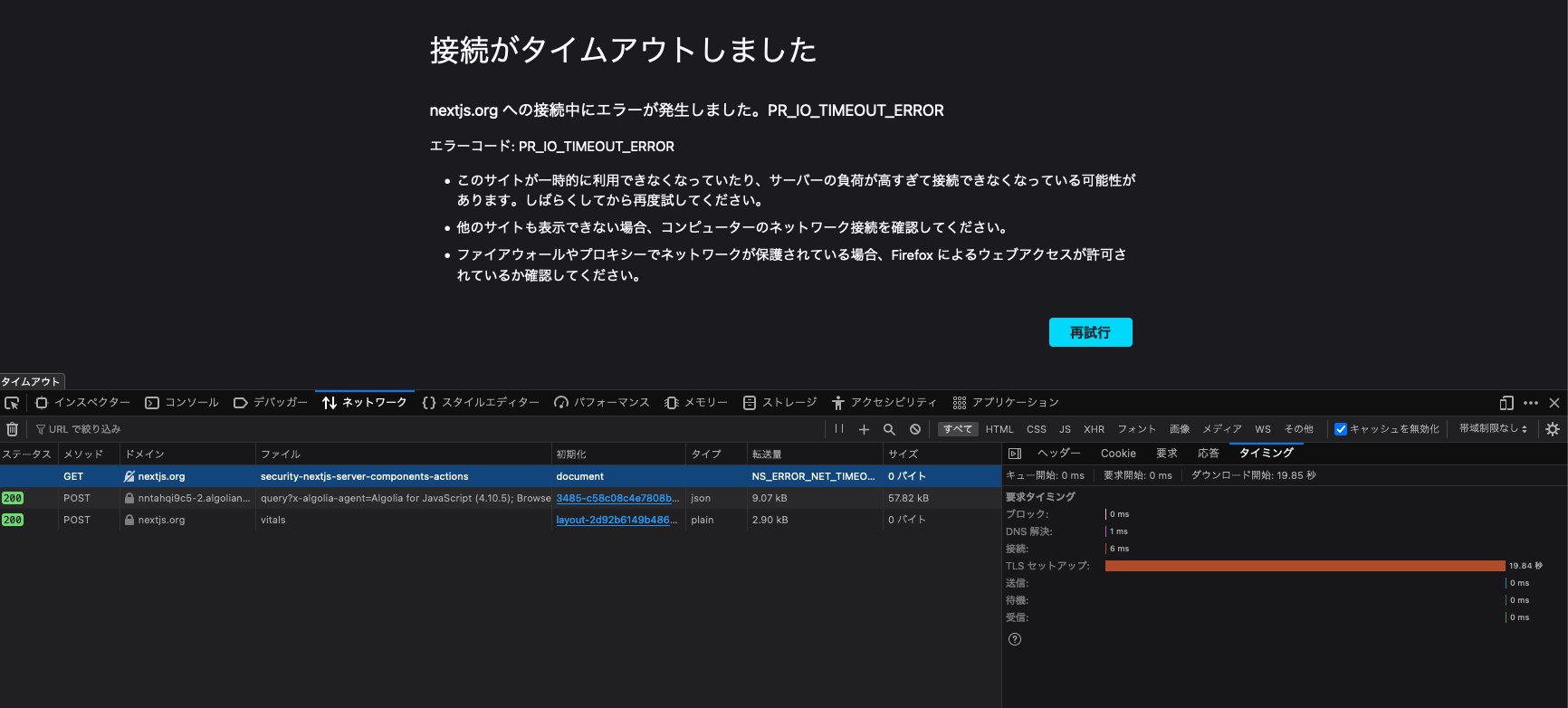The width and height of the screenshot is (1568, 708).
Task: Switch to the アクセシビリティ tab
Action: tap(884, 403)
